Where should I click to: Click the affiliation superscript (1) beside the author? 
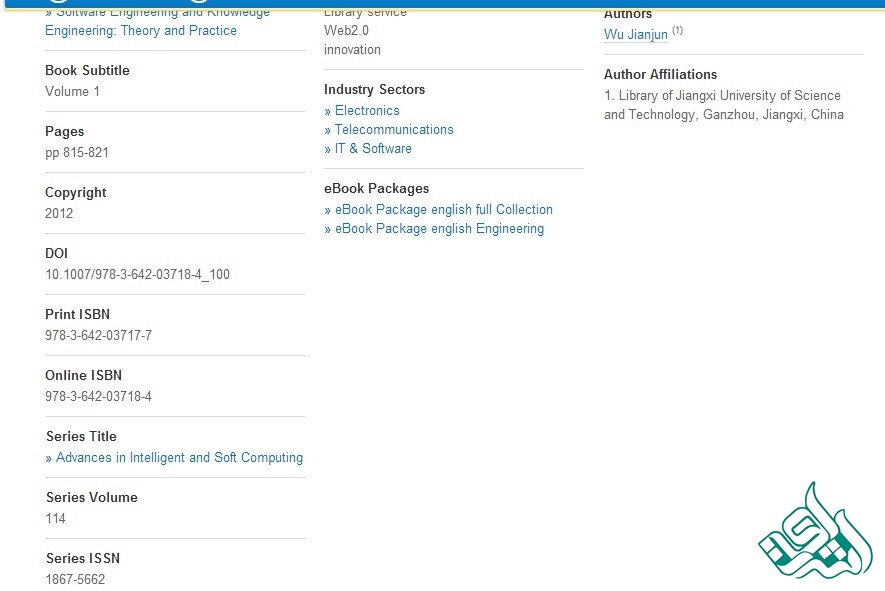677,31
